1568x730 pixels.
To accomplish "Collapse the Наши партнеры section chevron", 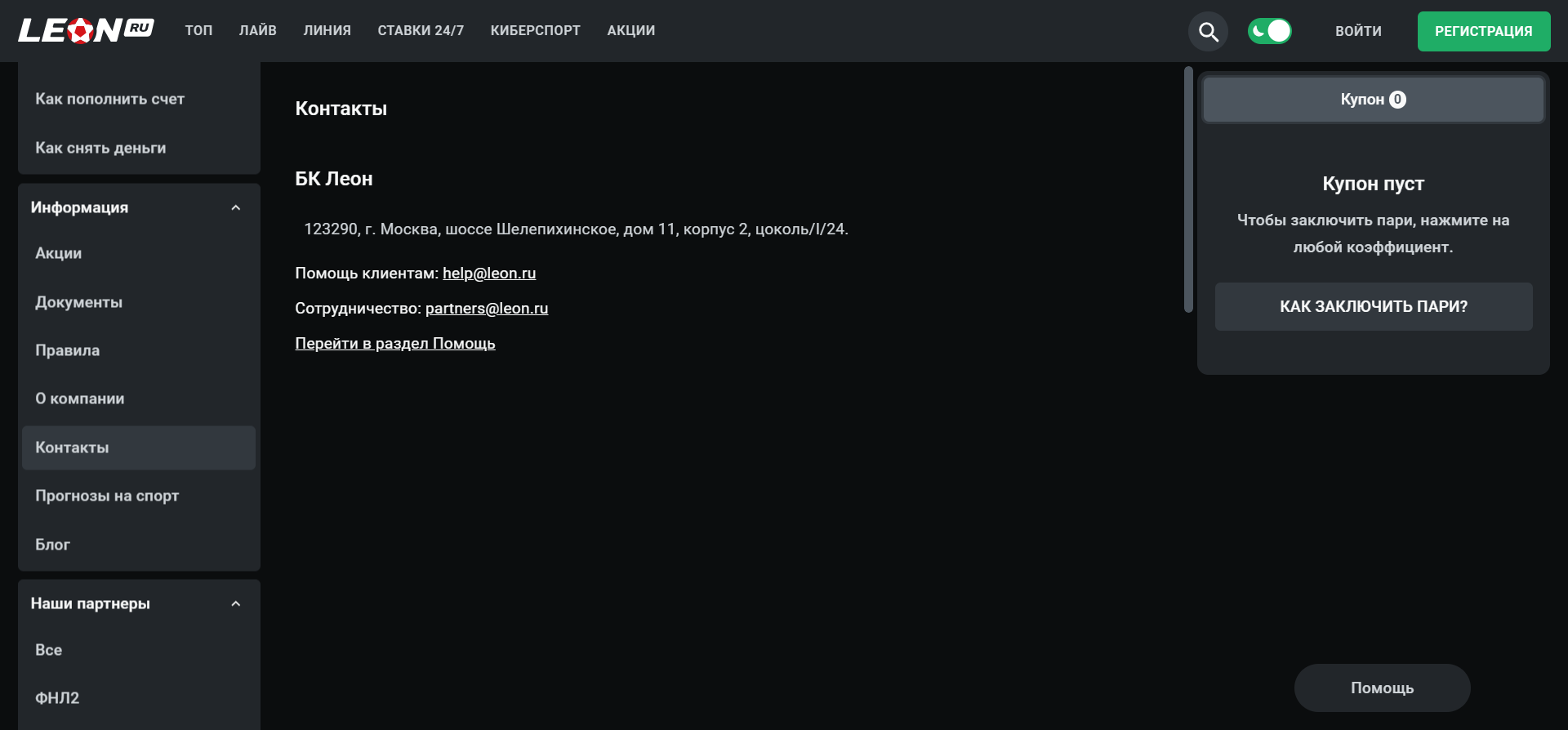I will (236, 603).
